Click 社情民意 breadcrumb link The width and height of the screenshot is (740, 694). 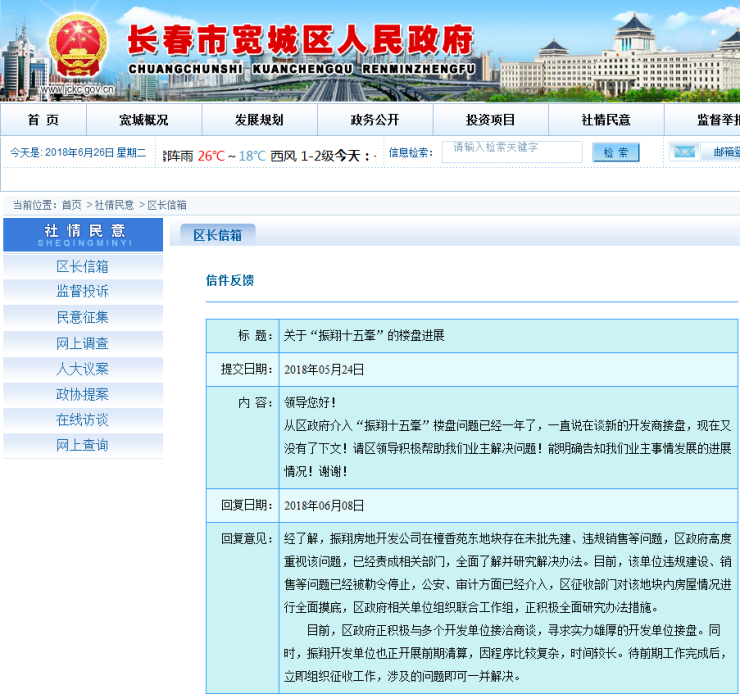pyautogui.click(x=114, y=205)
